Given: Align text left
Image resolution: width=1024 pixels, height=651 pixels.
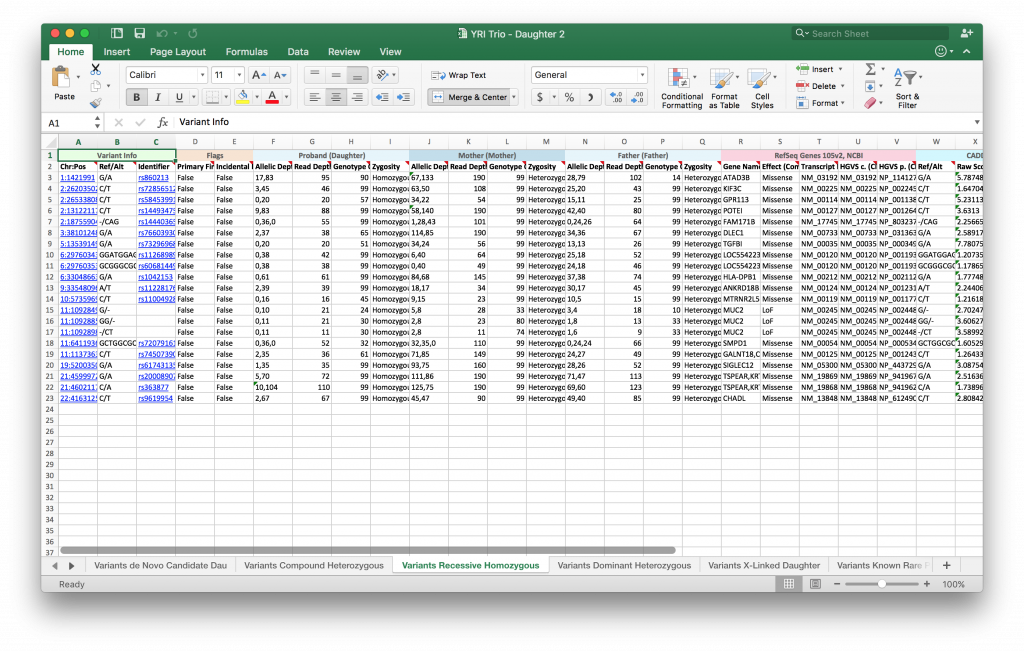Looking at the screenshot, I should coord(315,97).
